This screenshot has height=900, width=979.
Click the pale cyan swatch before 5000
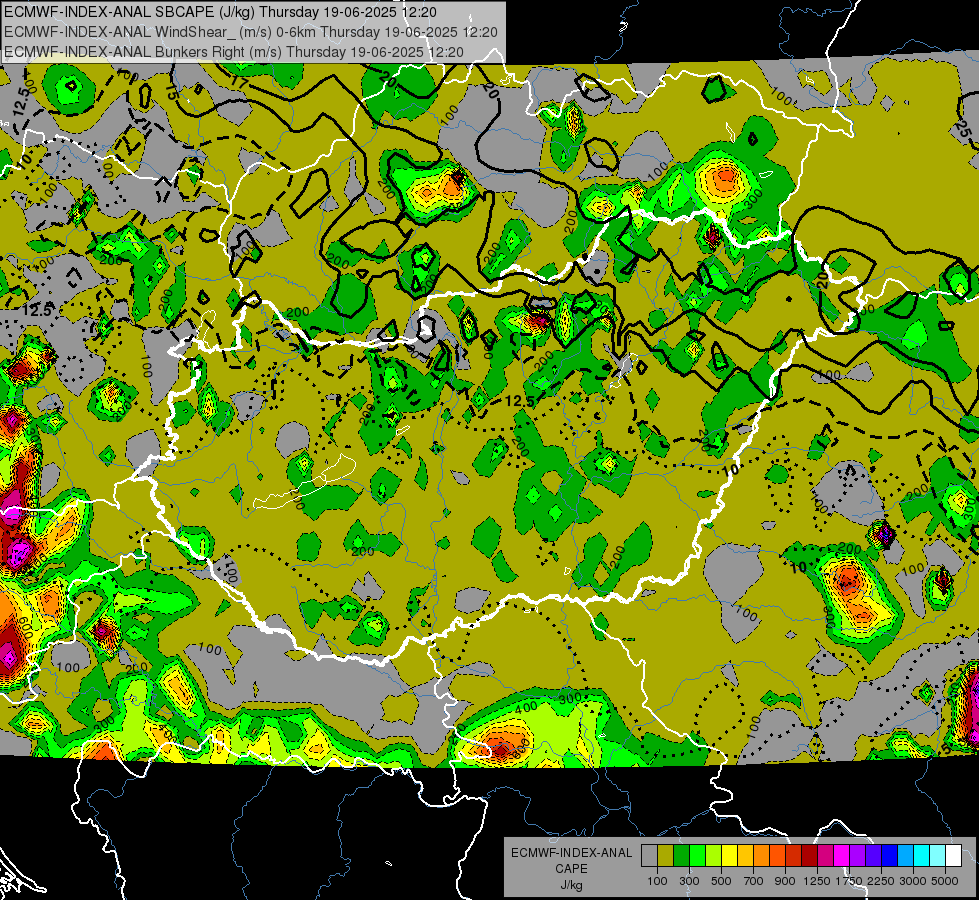tap(938, 856)
